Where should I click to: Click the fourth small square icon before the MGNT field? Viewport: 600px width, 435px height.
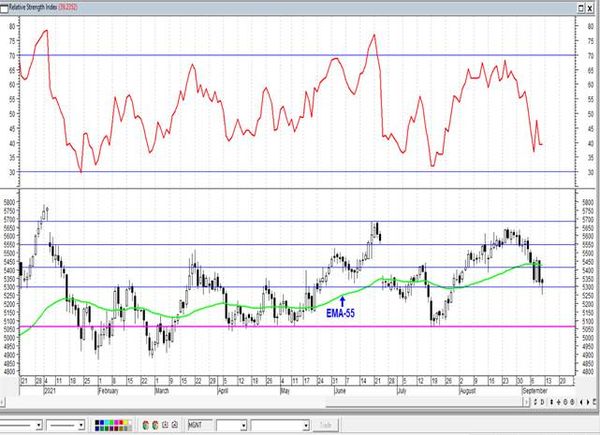coord(174,425)
